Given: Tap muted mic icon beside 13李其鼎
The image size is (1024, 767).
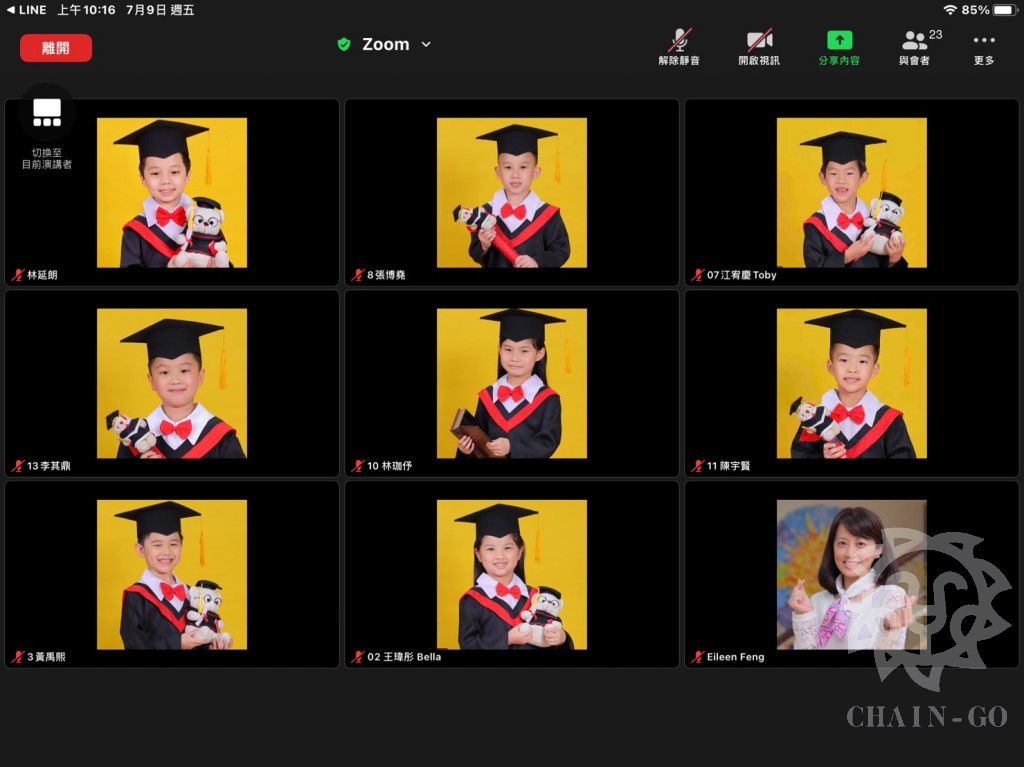Looking at the screenshot, I should 18,466.
